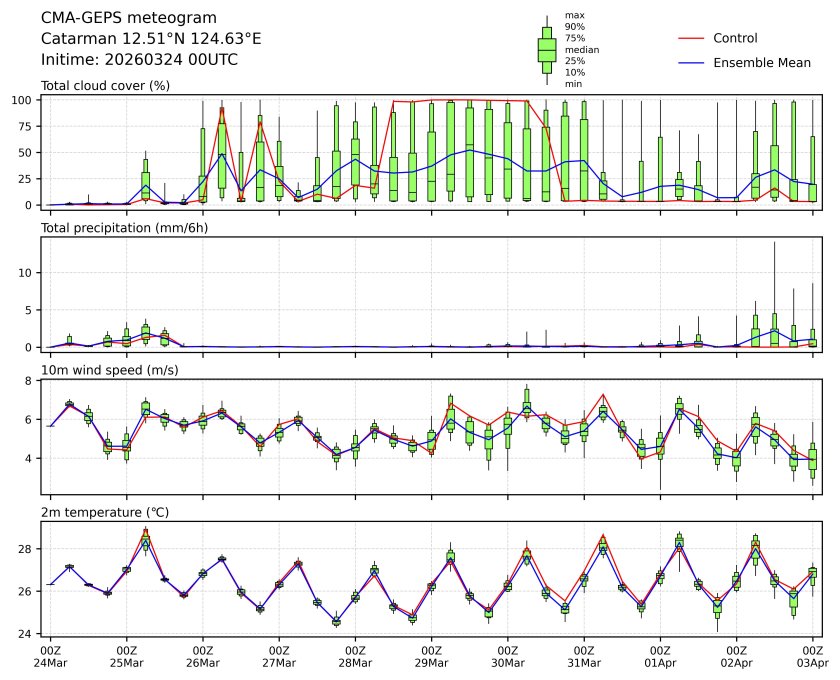The height and width of the screenshot is (680, 840).
Task: Click the 00Z 01Apr time axis label
Action: (660, 656)
